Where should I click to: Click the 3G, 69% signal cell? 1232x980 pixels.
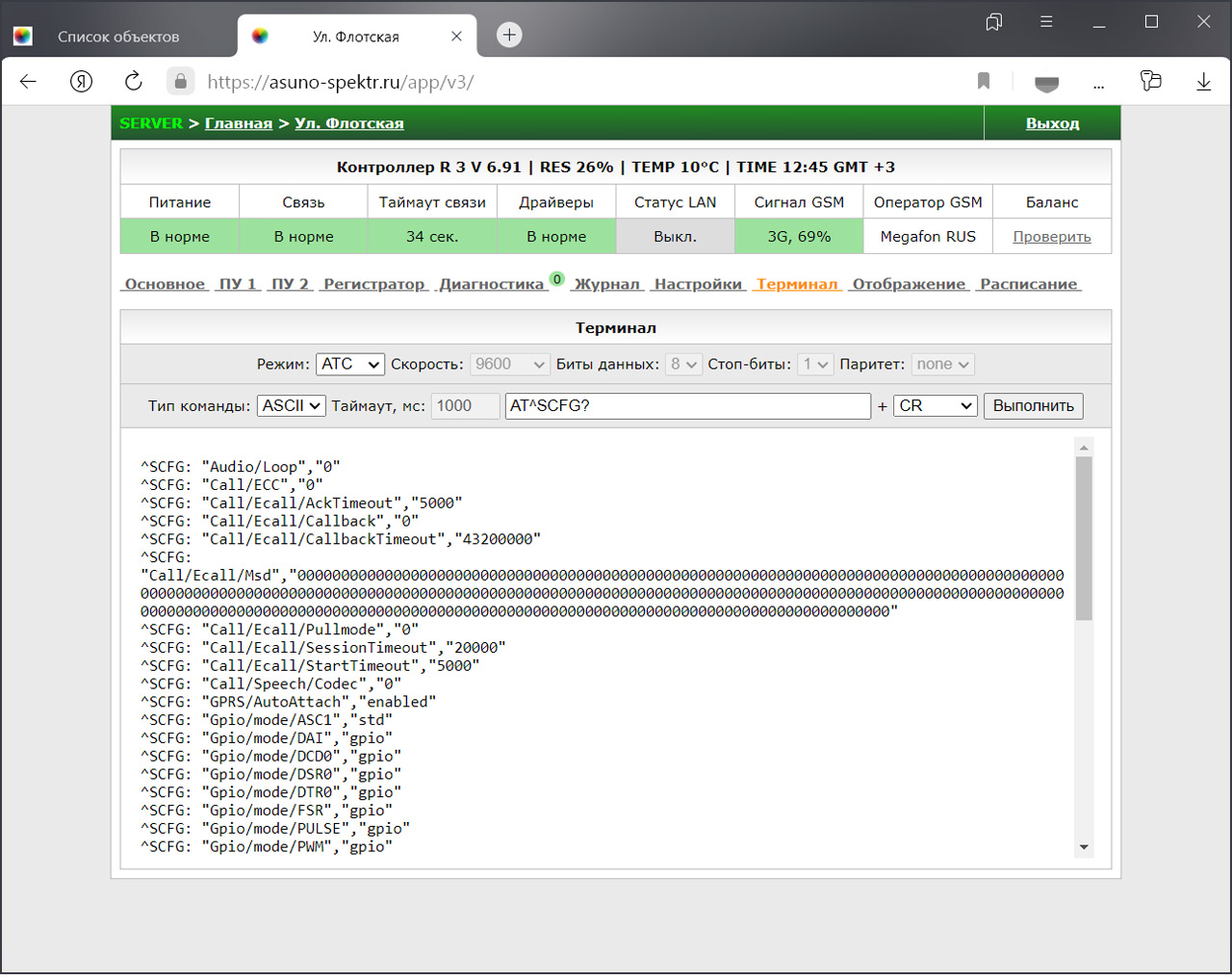799,237
